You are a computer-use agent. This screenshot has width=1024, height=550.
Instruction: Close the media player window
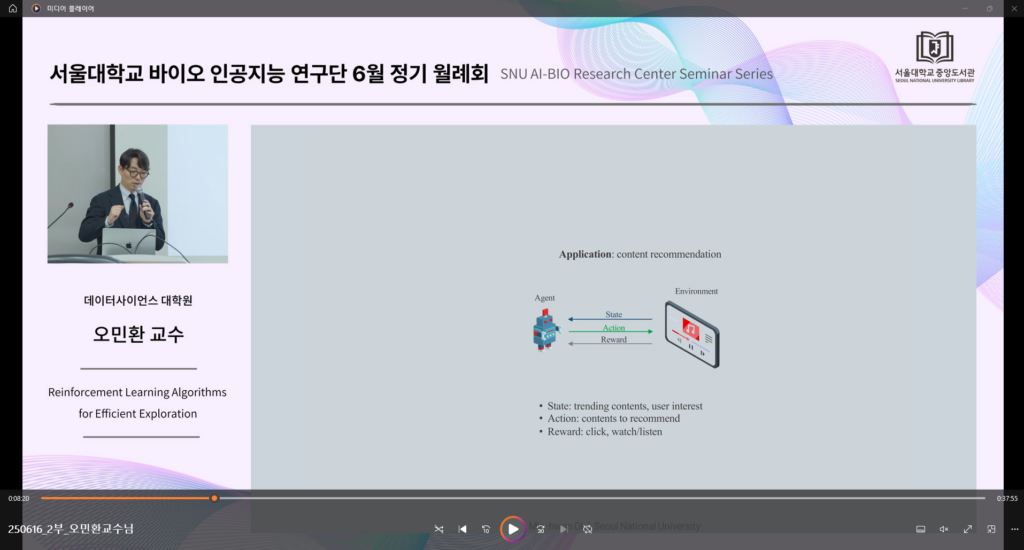(1014, 8)
